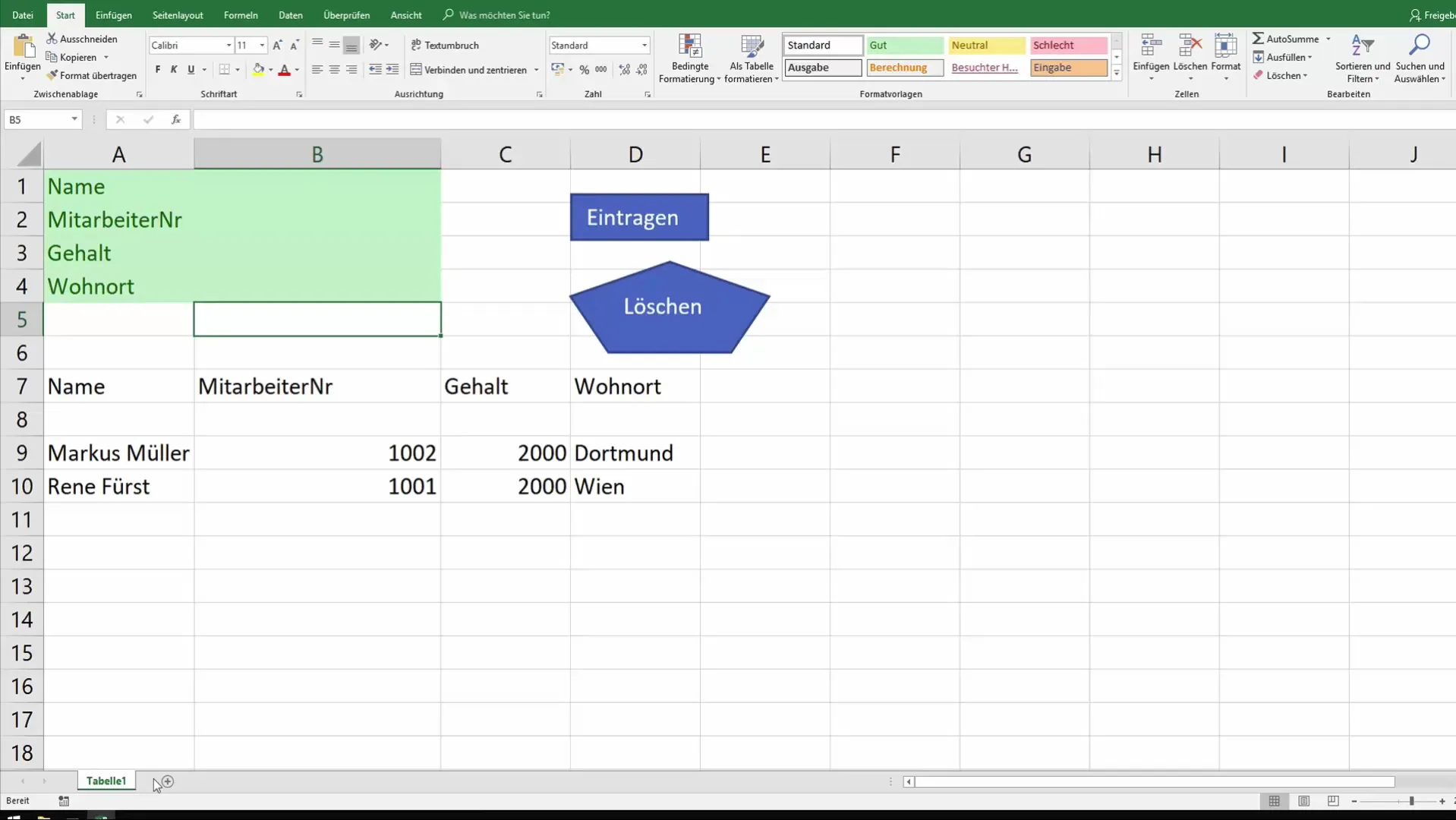
Task: Apply the Schlecht cell style
Action: [x=1069, y=45]
